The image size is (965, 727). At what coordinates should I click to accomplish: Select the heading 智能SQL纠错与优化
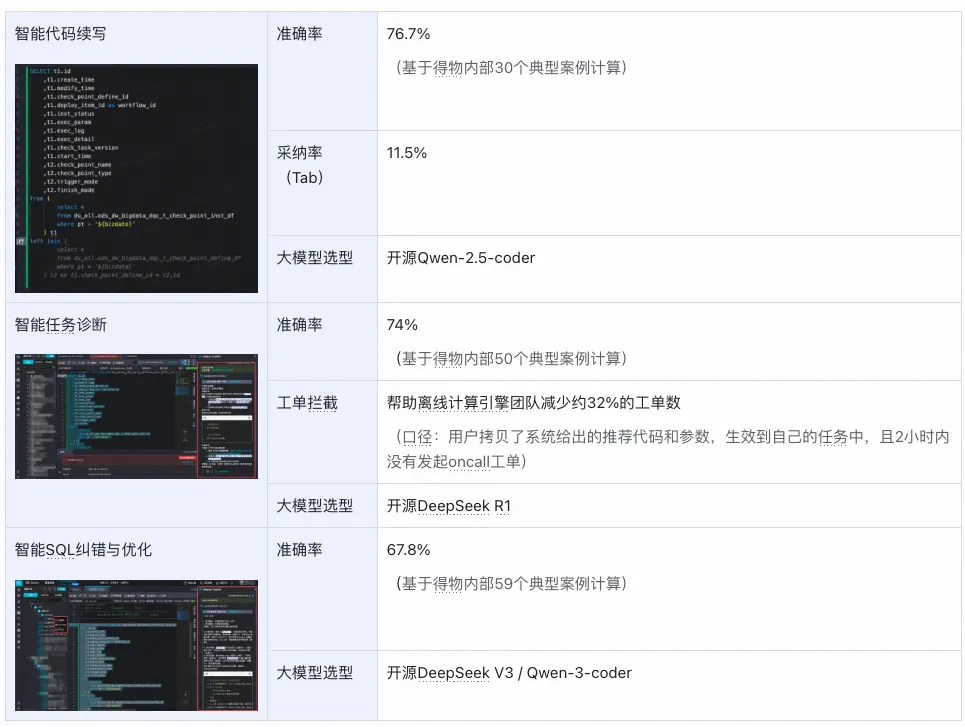click(x=83, y=550)
